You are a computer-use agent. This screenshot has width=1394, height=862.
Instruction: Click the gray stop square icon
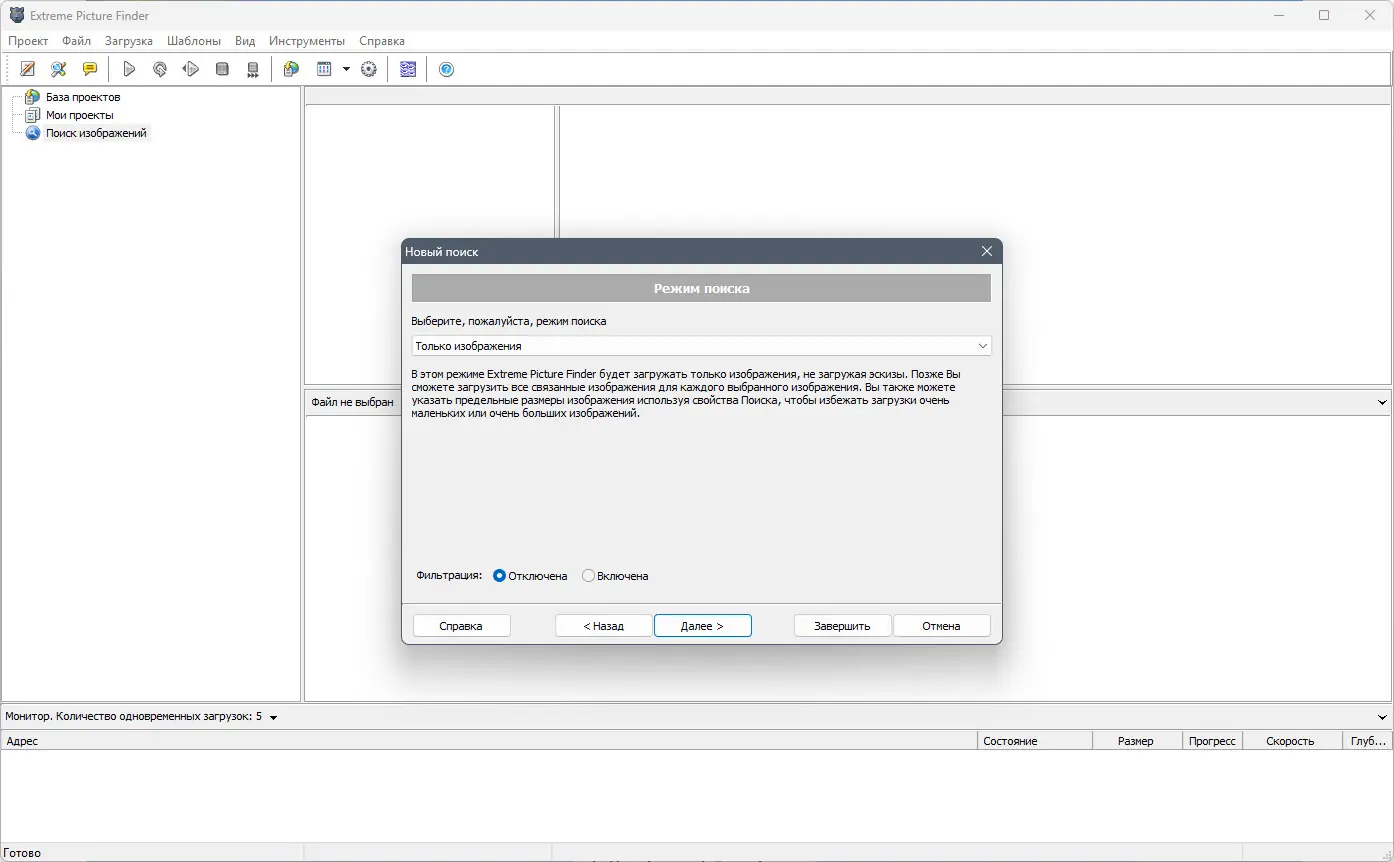click(222, 69)
